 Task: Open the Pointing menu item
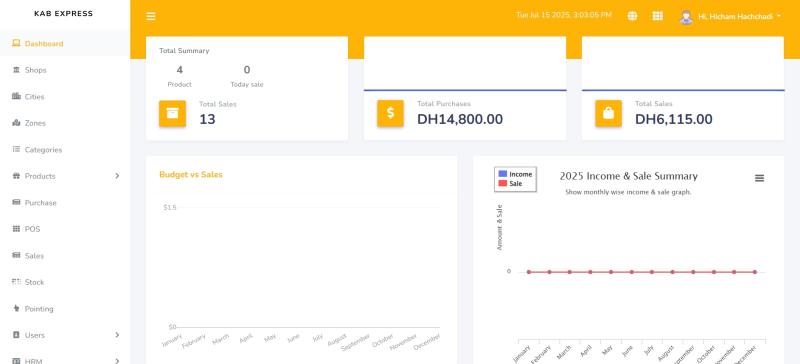[x=65, y=309]
